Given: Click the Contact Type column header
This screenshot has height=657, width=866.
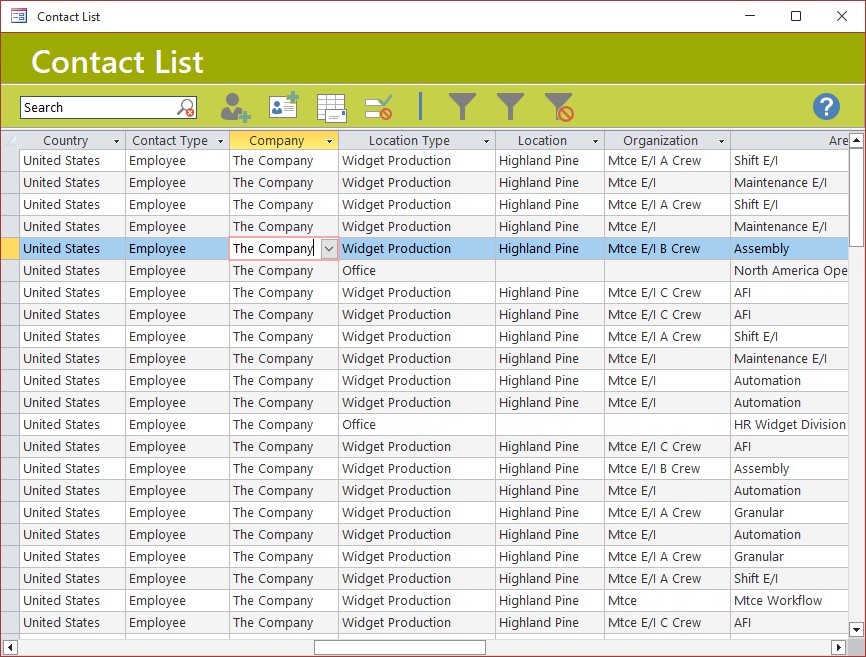Looking at the screenshot, I should tap(170, 141).
